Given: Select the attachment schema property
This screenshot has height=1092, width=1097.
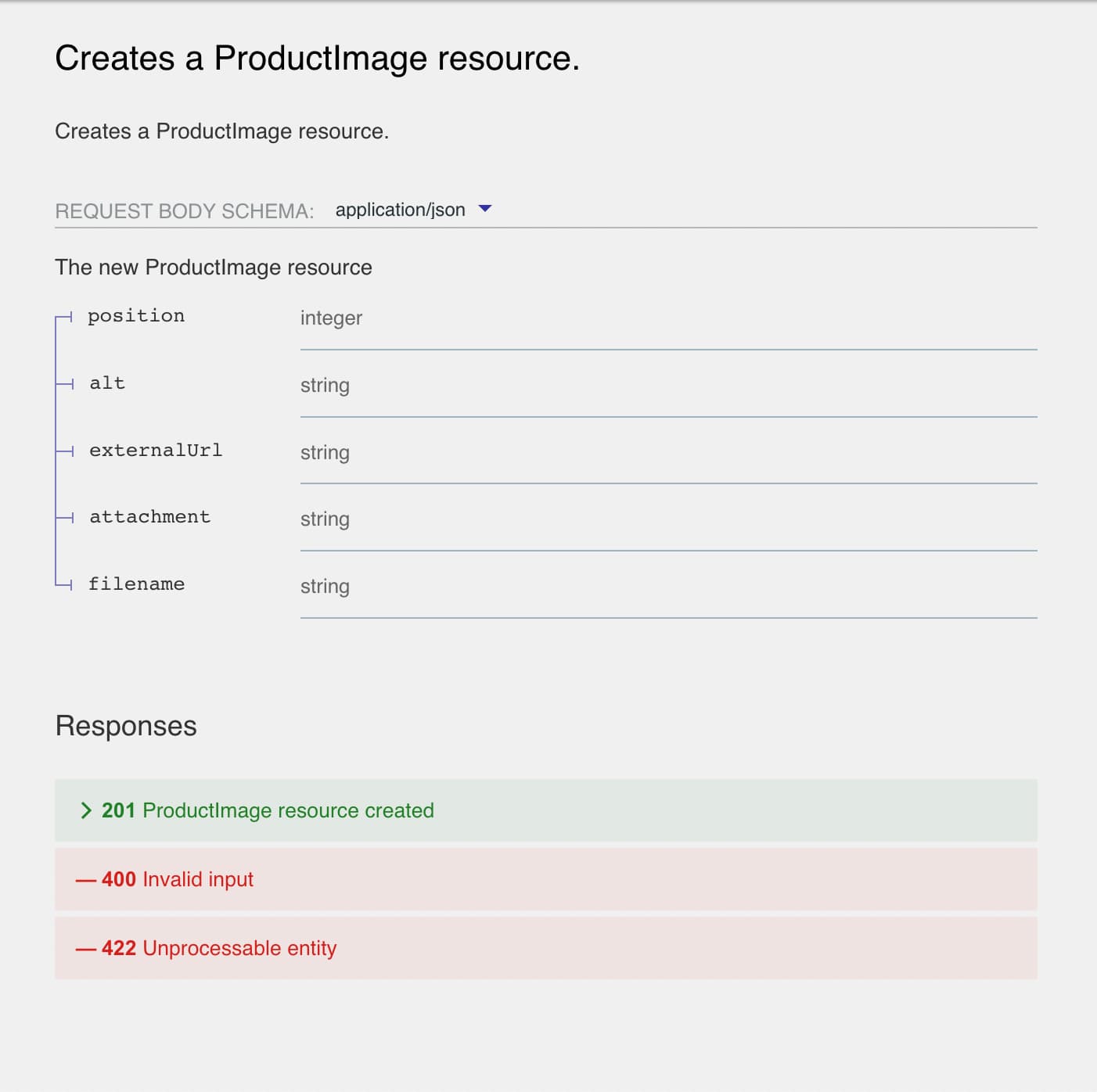Looking at the screenshot, I should 149,516.
